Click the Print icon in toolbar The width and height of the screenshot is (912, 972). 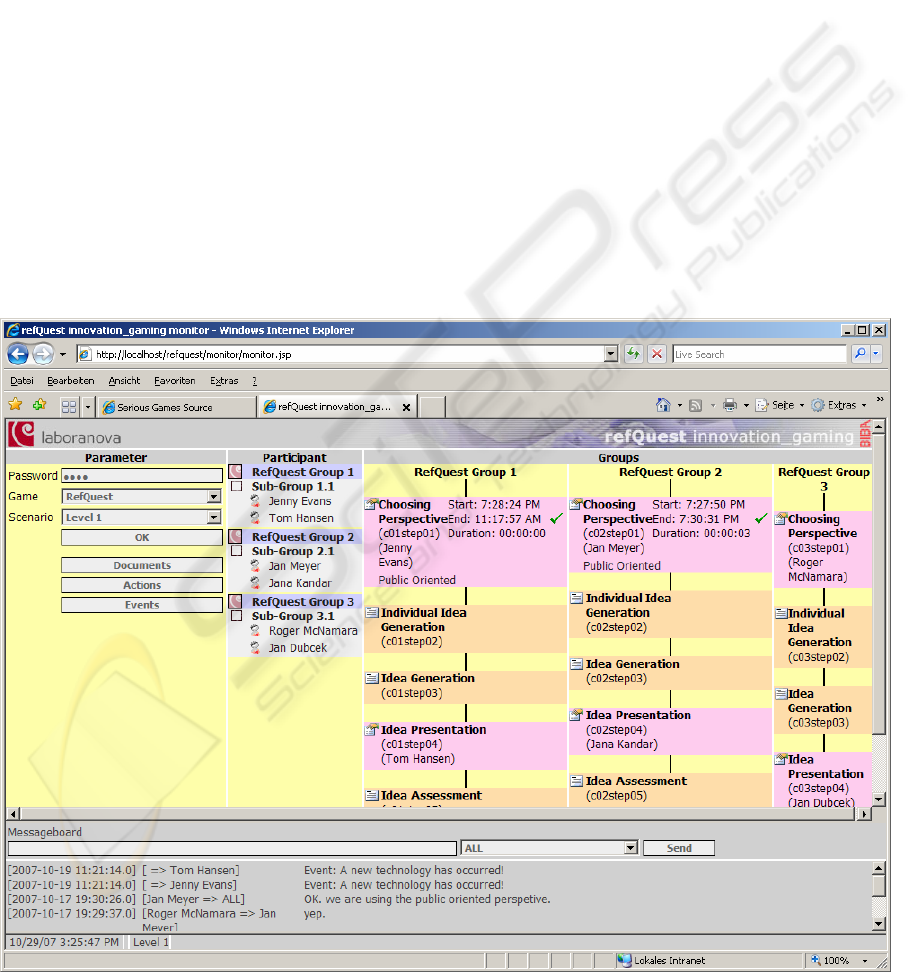coord(730,405)
